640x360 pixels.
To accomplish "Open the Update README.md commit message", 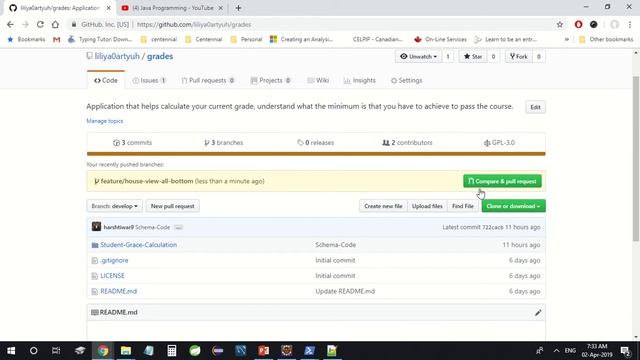I will [345, 291].
